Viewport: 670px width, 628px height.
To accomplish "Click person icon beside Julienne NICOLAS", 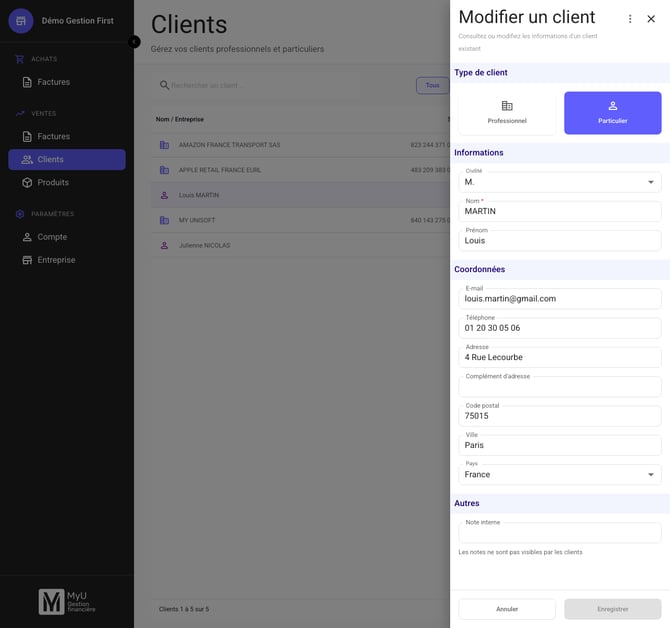I will tap(164, 246).
